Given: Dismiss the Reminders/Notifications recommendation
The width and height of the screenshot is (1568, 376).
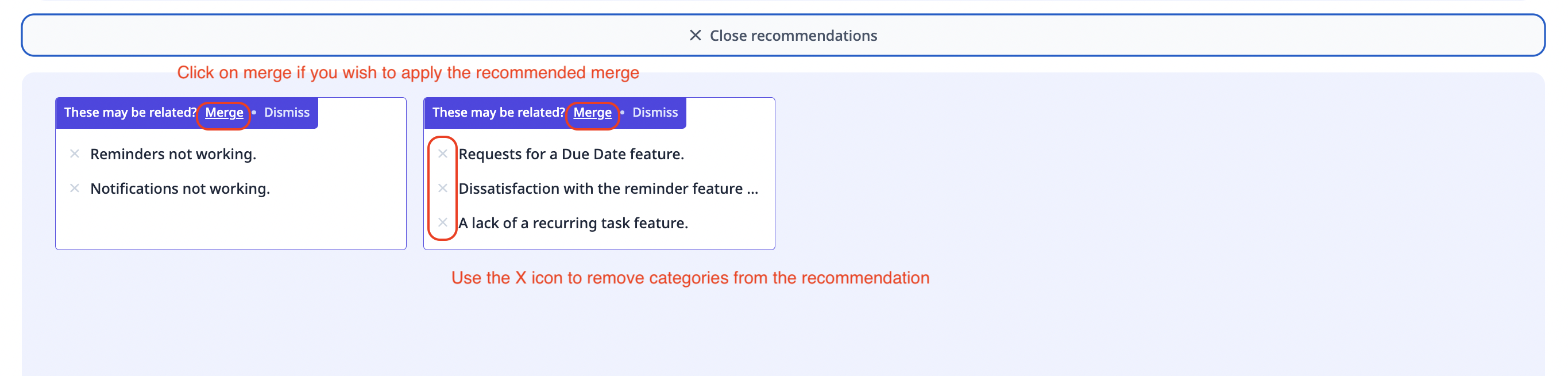Looking at the screenshot, I should (x=287, y=112).
